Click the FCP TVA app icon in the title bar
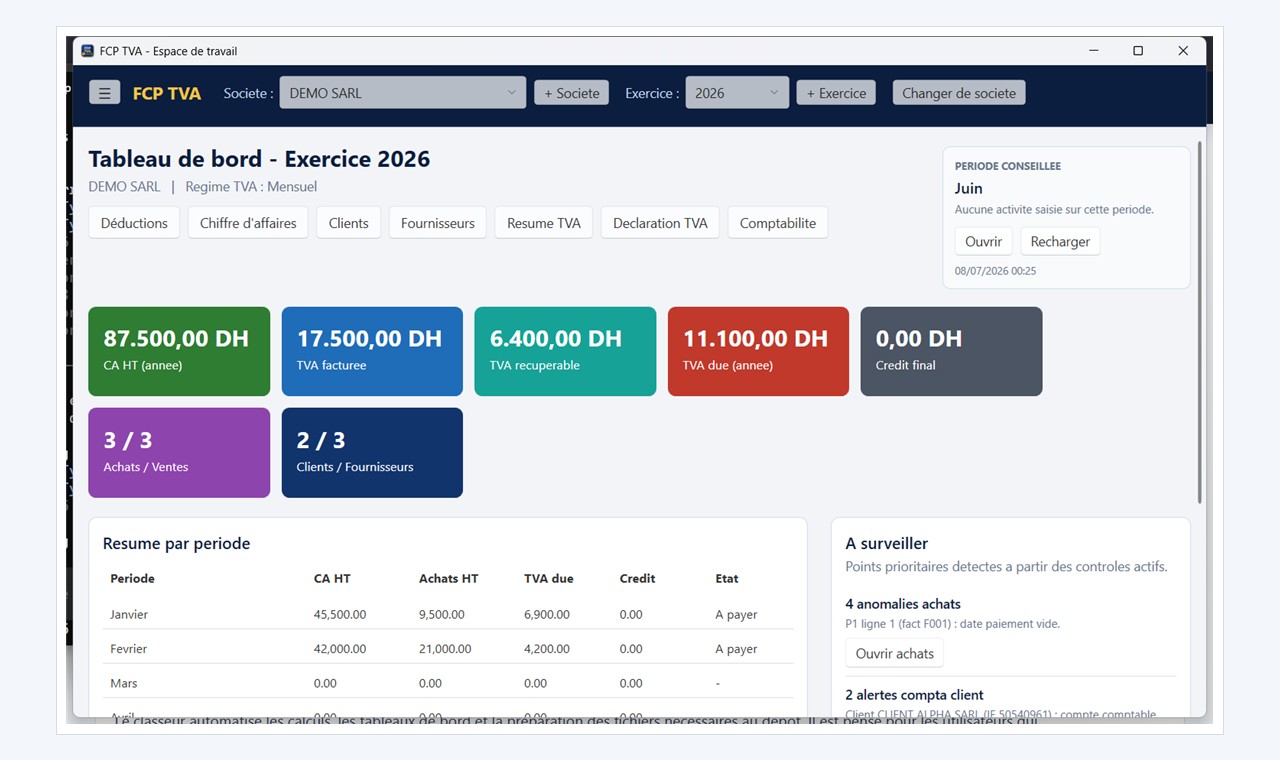The width and height of the screenshot is (1280, 760). [88, 51]
